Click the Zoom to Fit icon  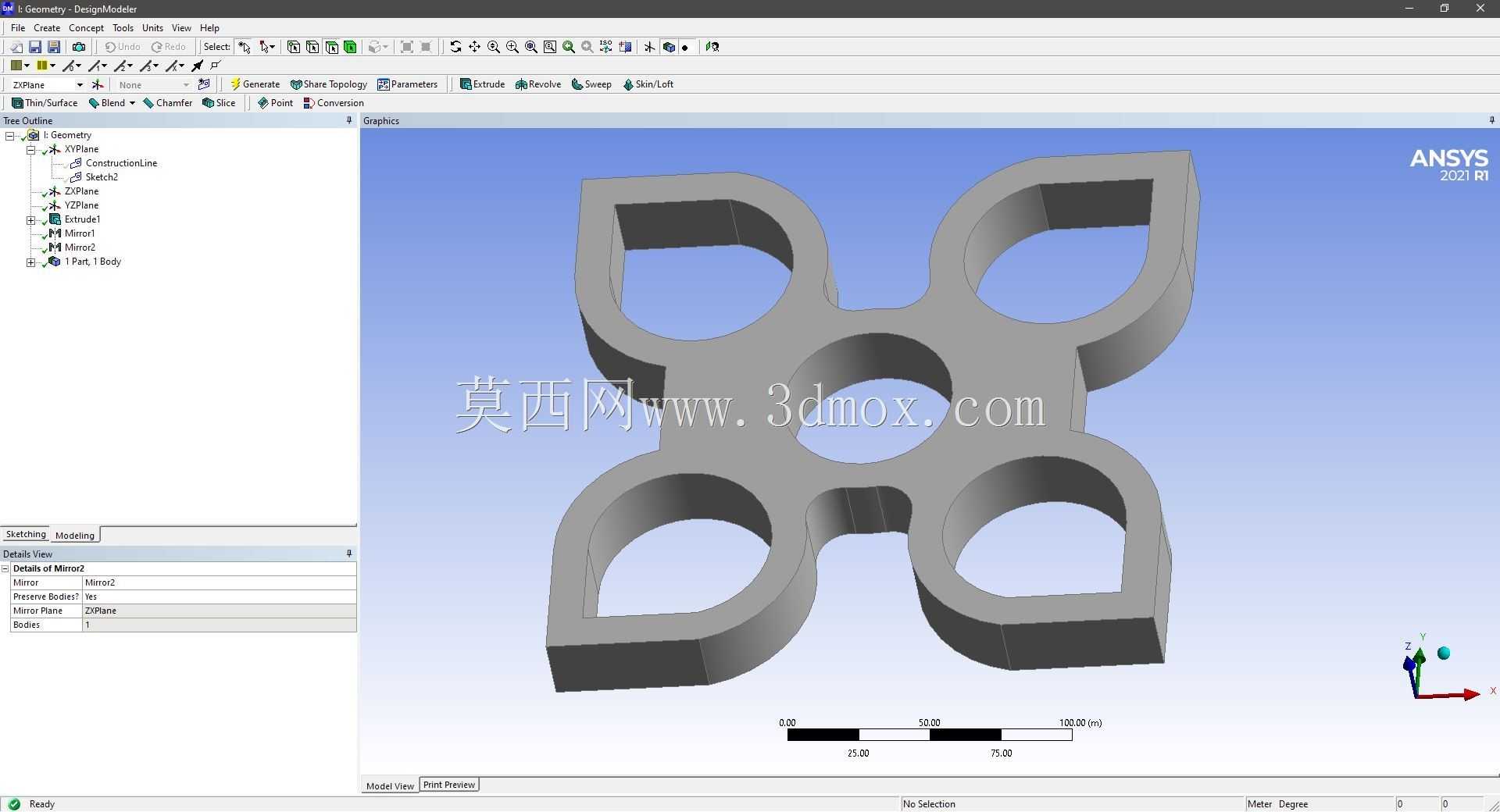coord(530,47)
